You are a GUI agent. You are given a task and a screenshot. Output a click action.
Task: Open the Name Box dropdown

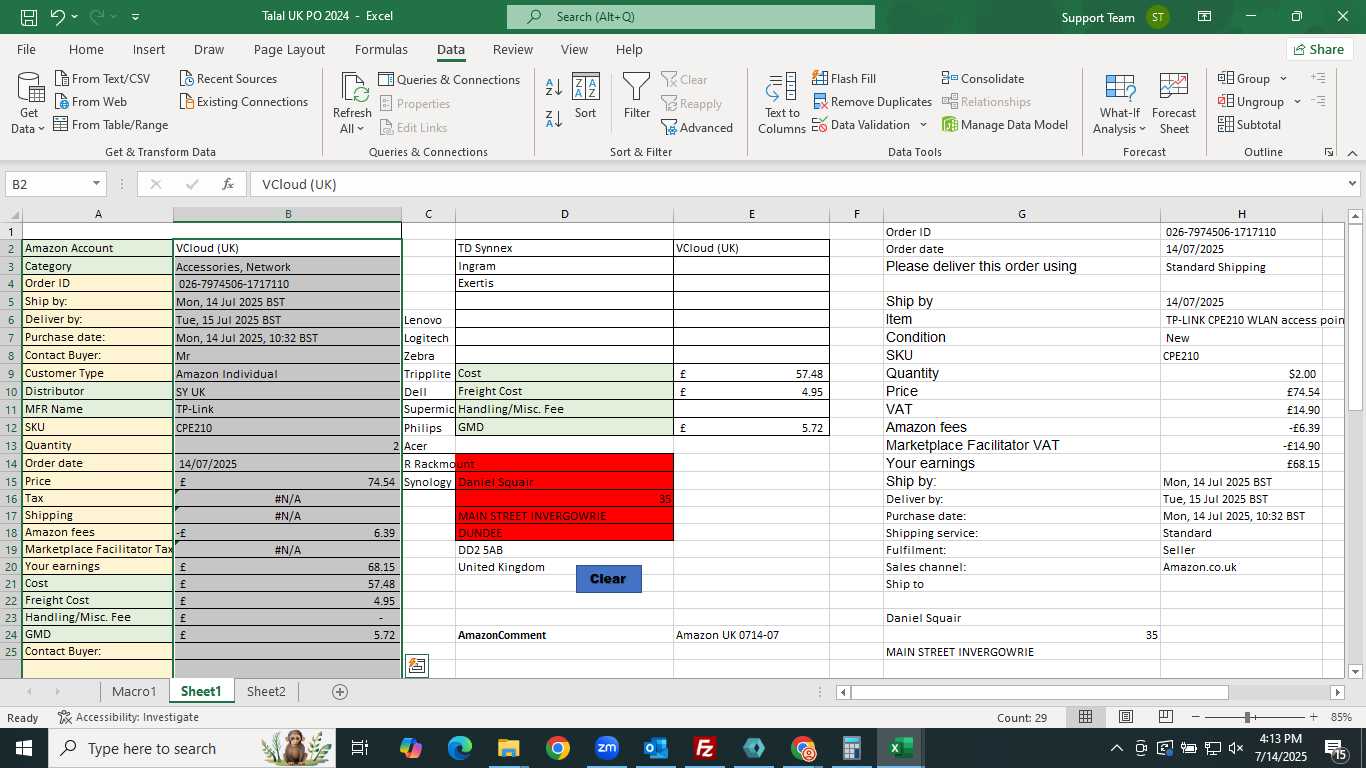click(97, 184)
